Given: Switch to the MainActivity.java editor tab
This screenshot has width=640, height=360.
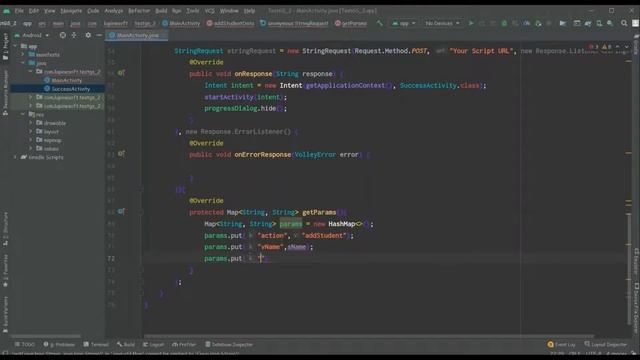Looking at the screenshot, I should click(x=137, y=36).
